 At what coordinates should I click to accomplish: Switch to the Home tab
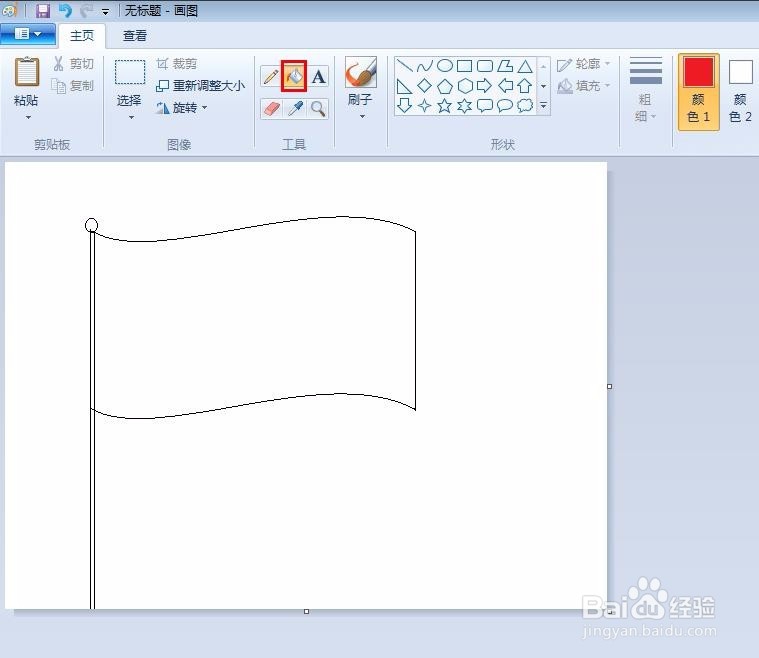(82, 36)
